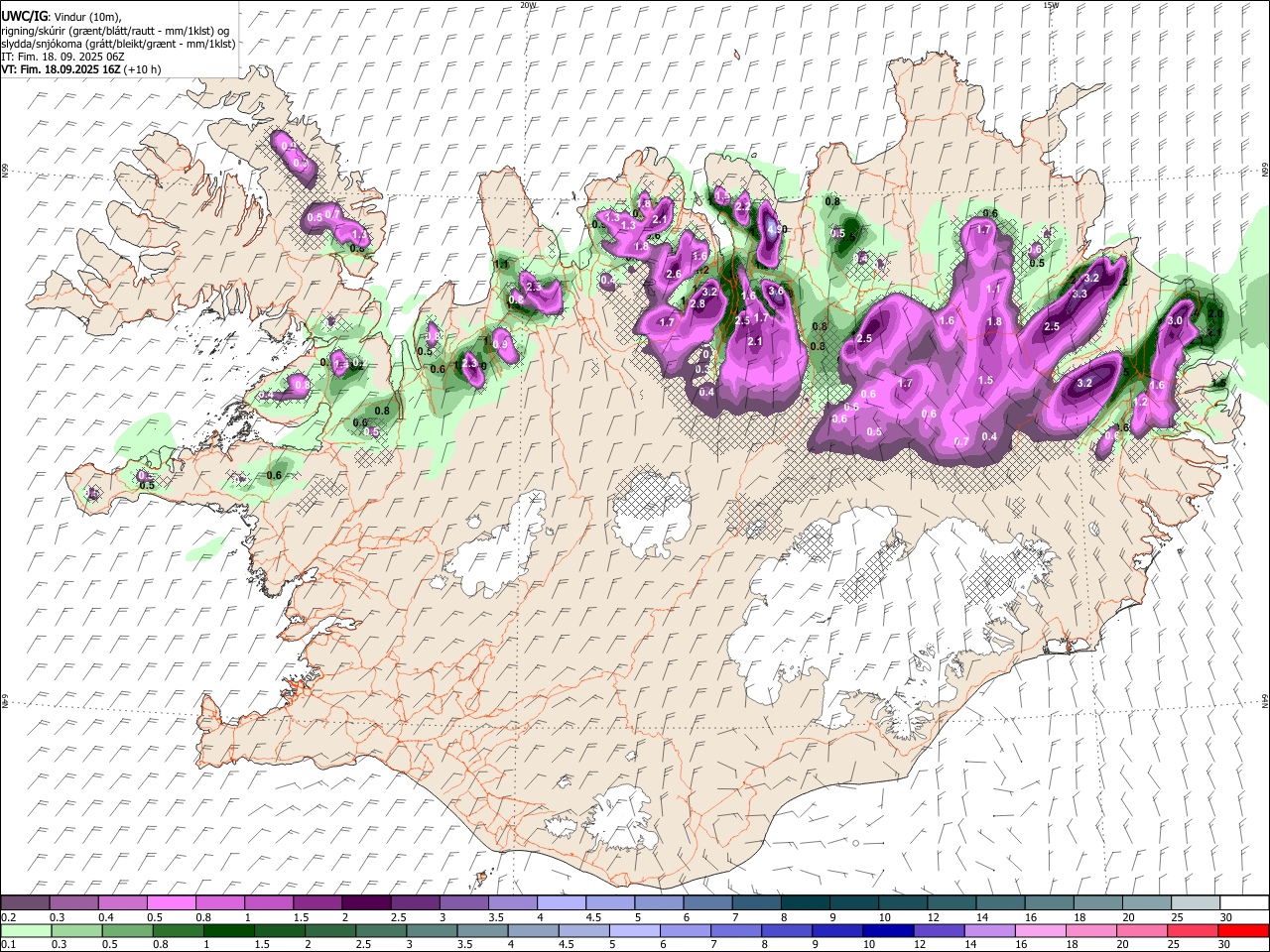
Task: Click the 3.3 precipitation value on the map
Action: pos(1079,294)
